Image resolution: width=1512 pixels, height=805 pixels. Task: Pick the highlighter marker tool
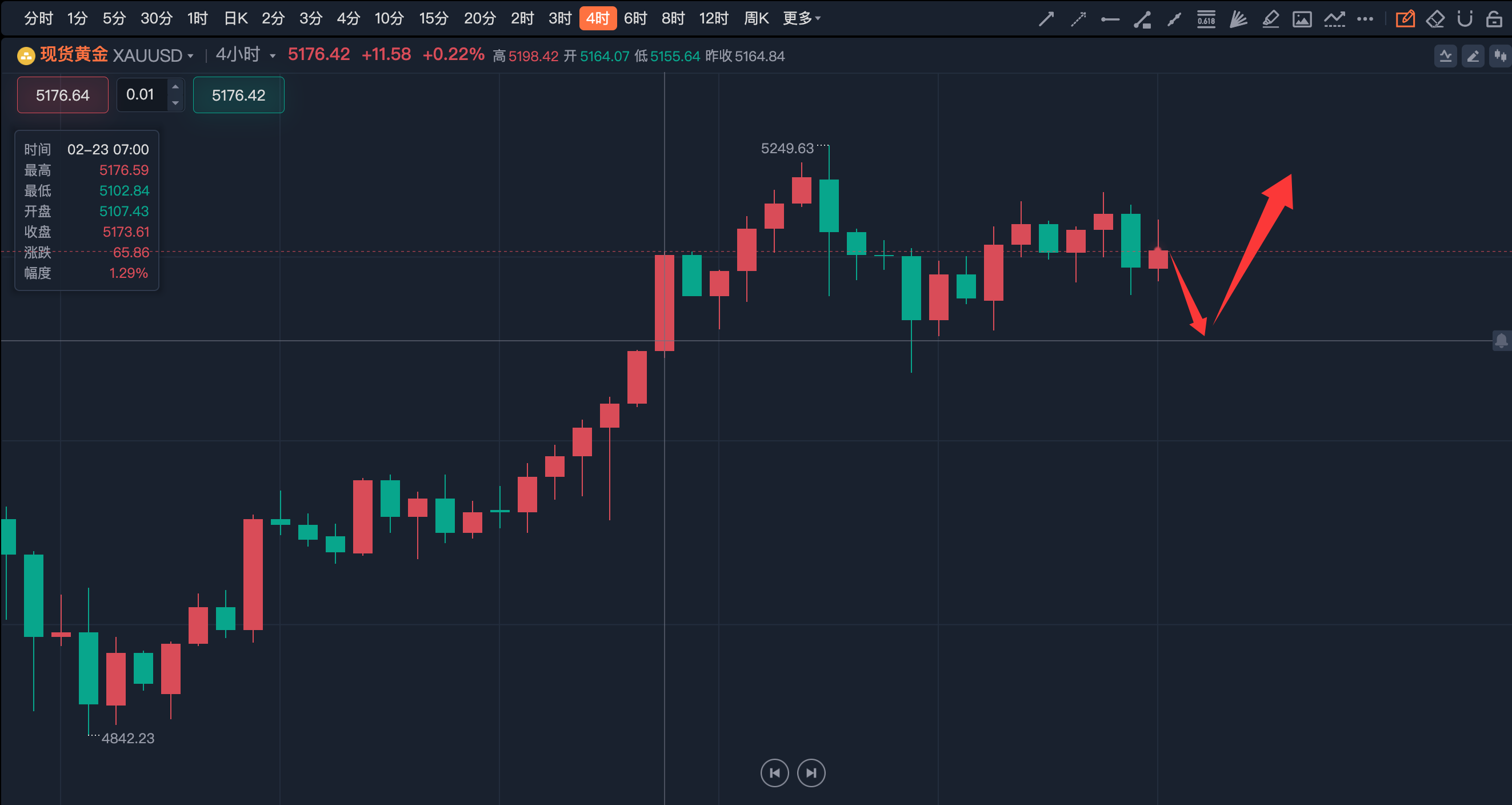pos(1270,19)
